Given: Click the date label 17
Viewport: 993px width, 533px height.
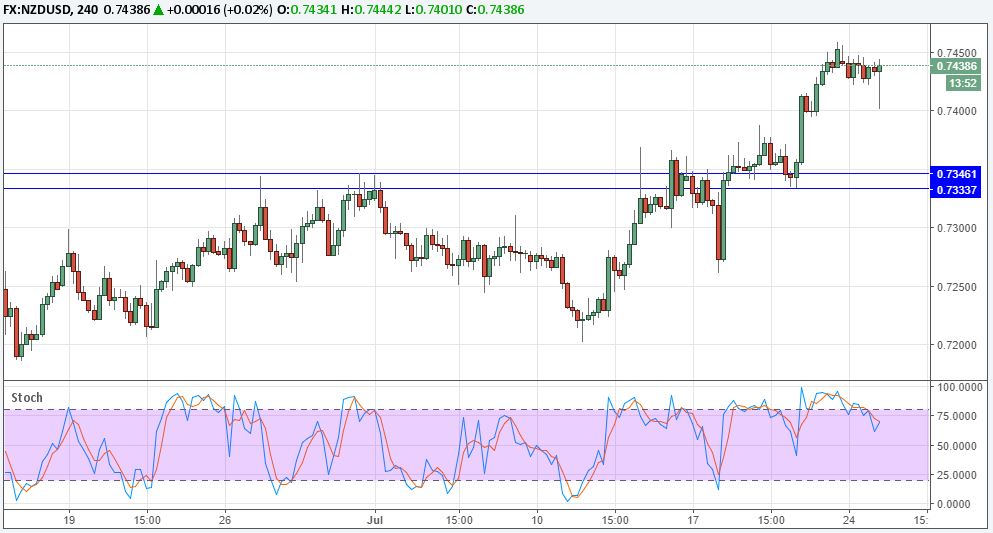Looking at the screenshot, I should tap(693, 520).
